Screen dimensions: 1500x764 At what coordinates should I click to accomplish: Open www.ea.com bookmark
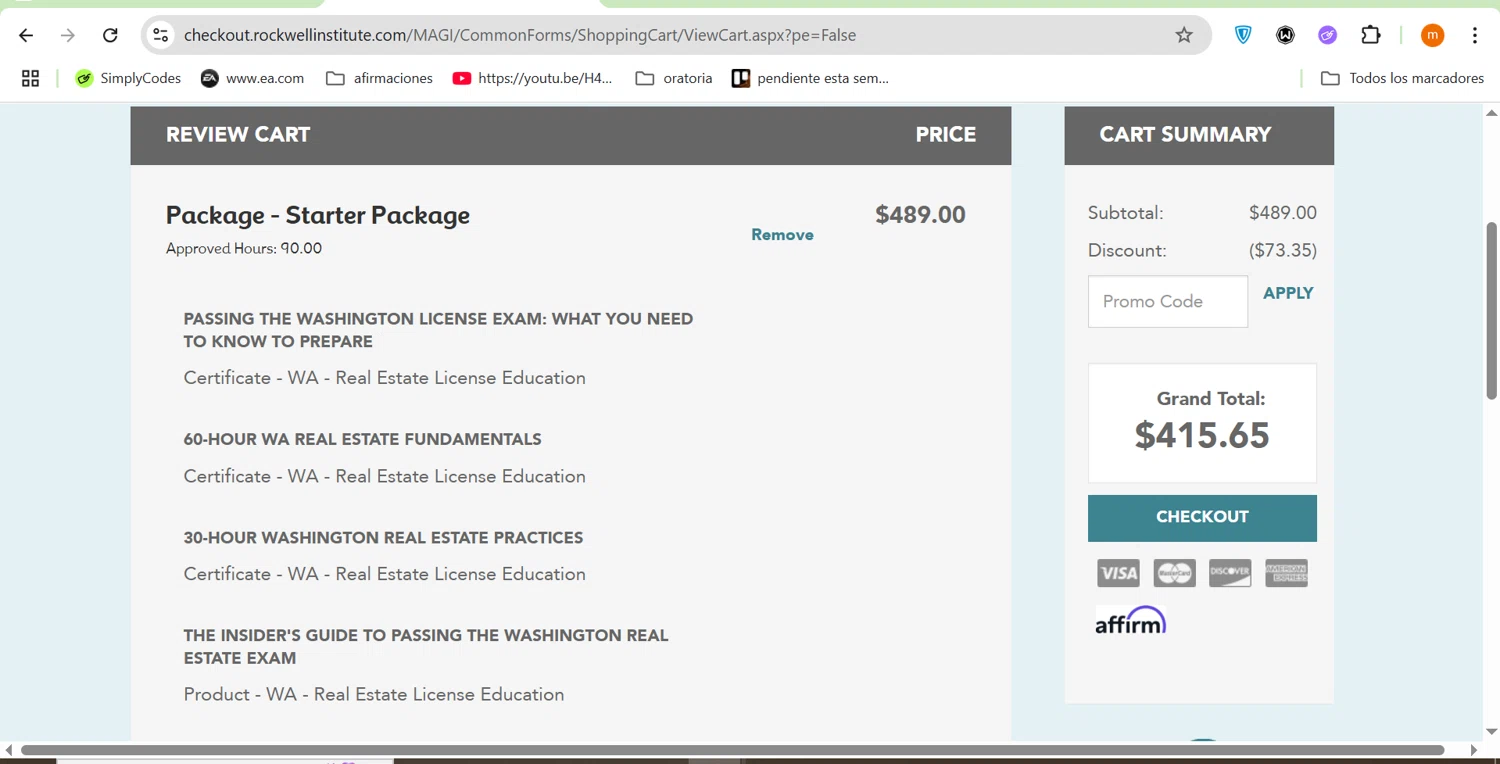click(252, 78)
